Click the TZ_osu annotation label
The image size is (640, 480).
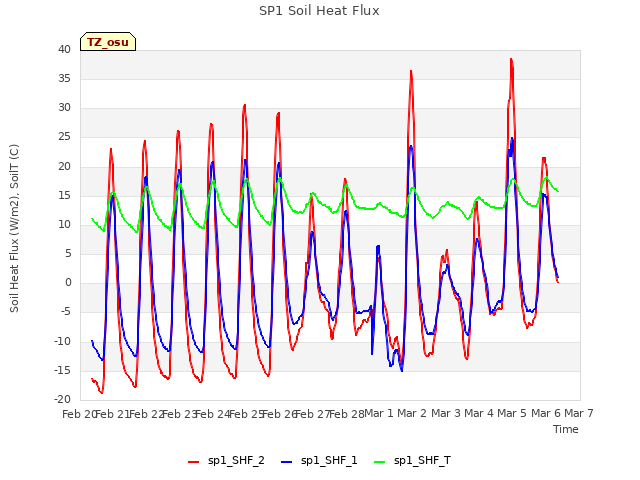108,42
